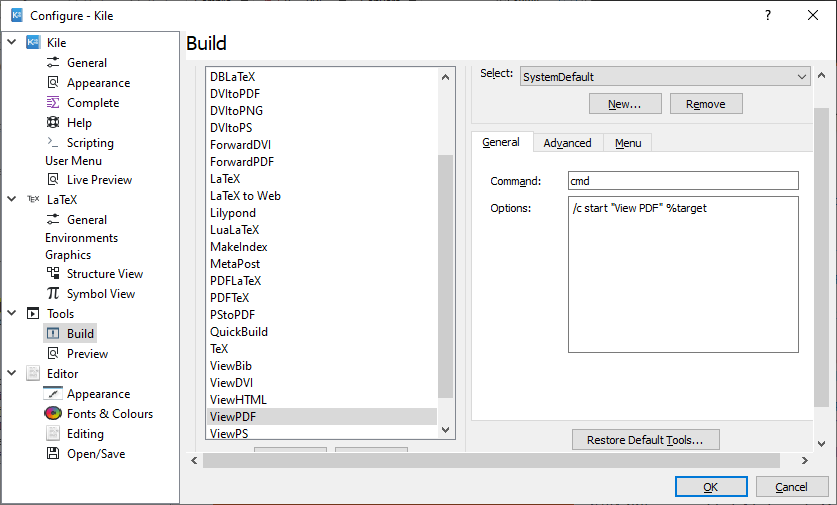
Task: Switch to the Menu tab
Action: [x=628, y=143]
